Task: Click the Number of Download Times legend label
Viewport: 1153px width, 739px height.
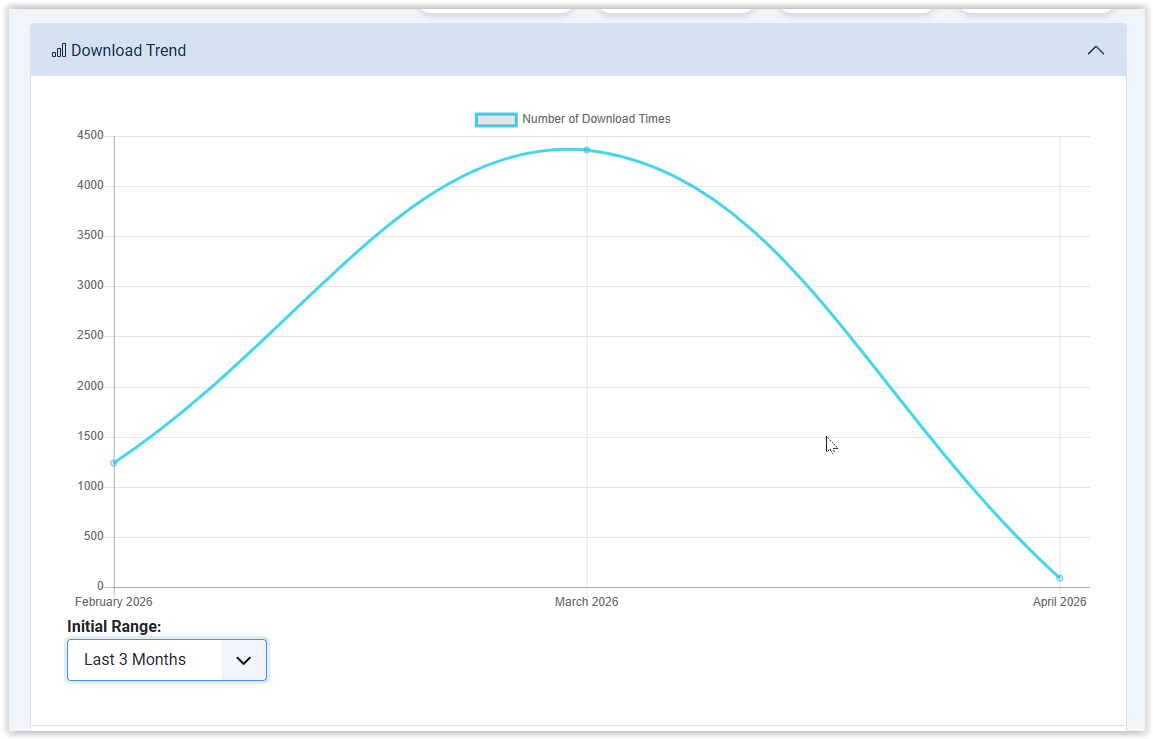Action: [x=596, y=119]
